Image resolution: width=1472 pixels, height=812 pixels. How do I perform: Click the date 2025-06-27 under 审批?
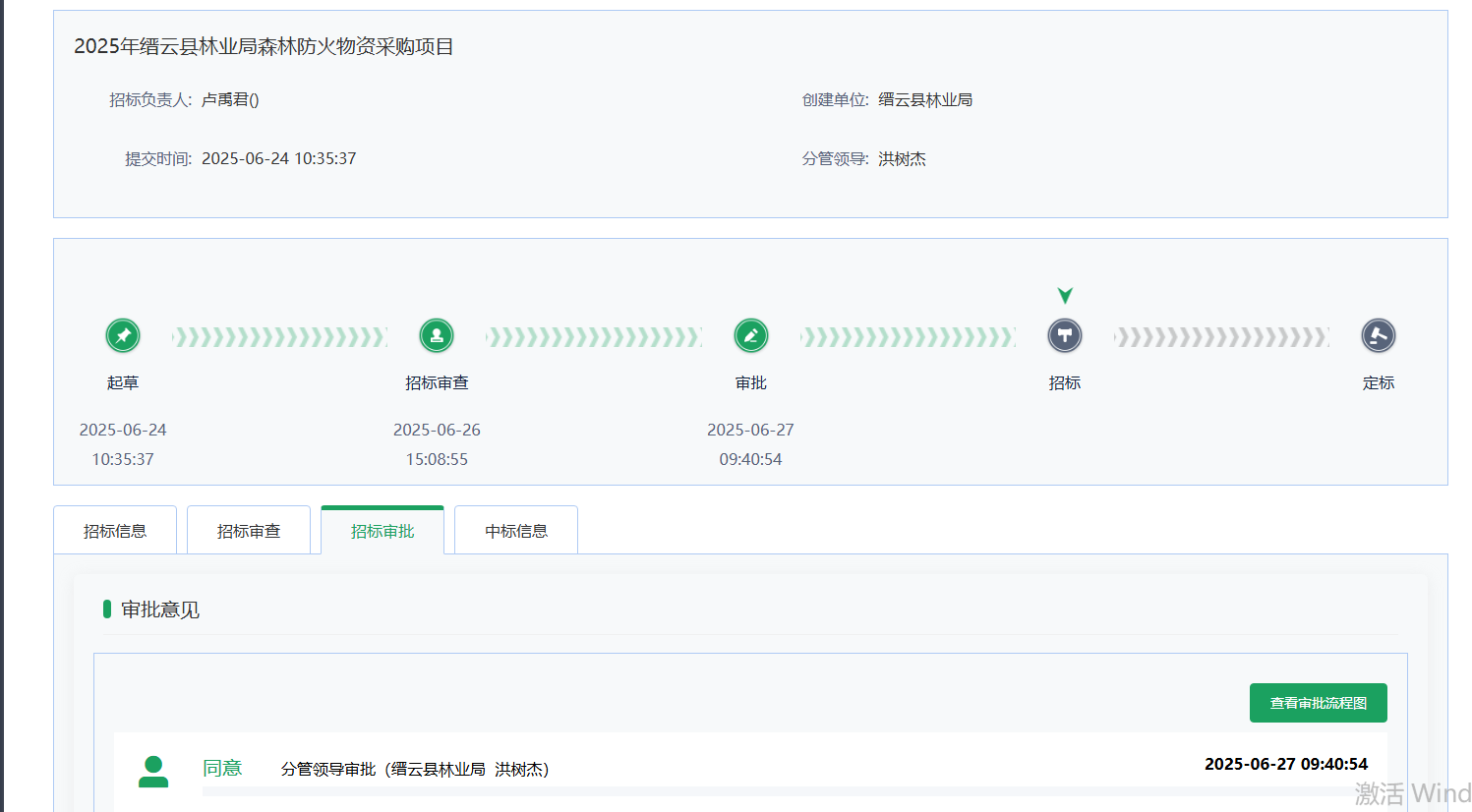(751, 430)
